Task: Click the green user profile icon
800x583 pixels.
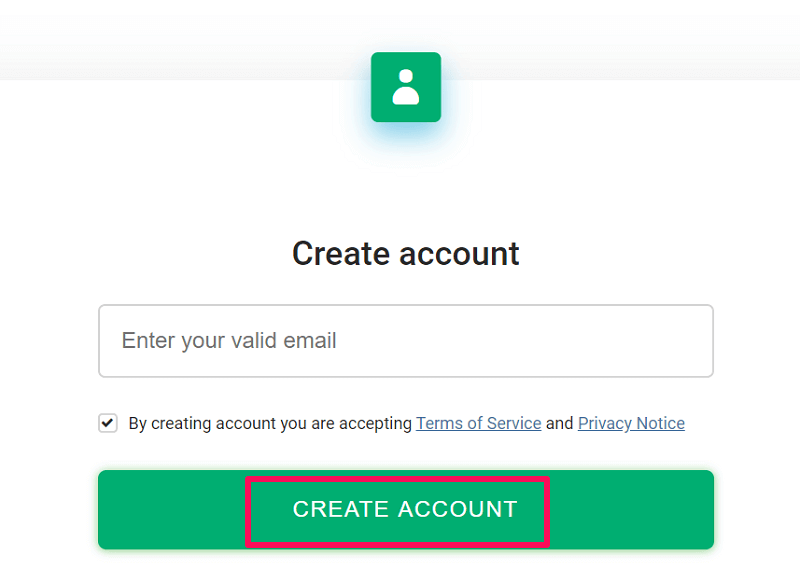Action: coord(405,87)
